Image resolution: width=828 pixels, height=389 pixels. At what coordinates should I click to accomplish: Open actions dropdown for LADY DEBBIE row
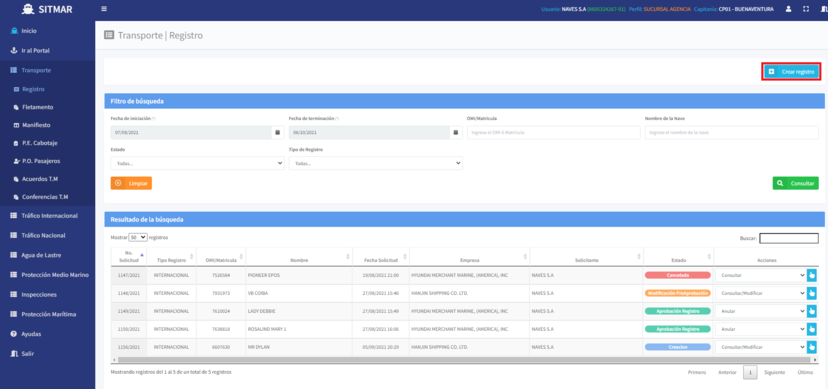pyautogui.click(x=761, y=311)
